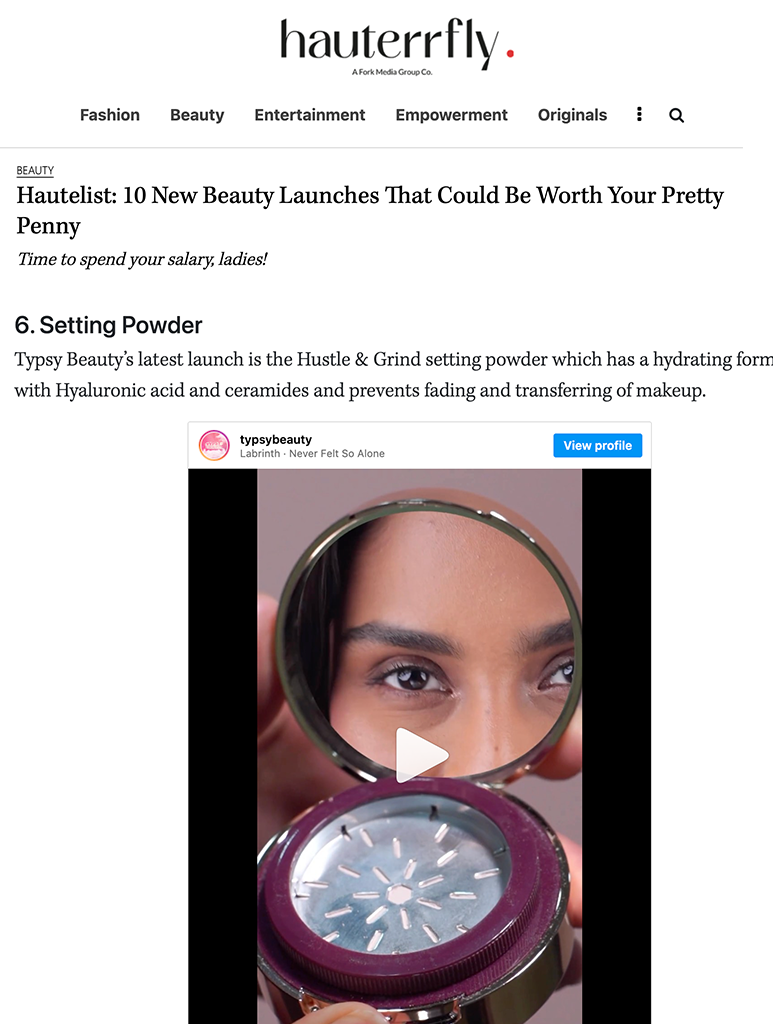The width and height of the screenshot is (773, 1024).
Task: Open the typsybeauty username link
Action: click(x=276, y=440)
